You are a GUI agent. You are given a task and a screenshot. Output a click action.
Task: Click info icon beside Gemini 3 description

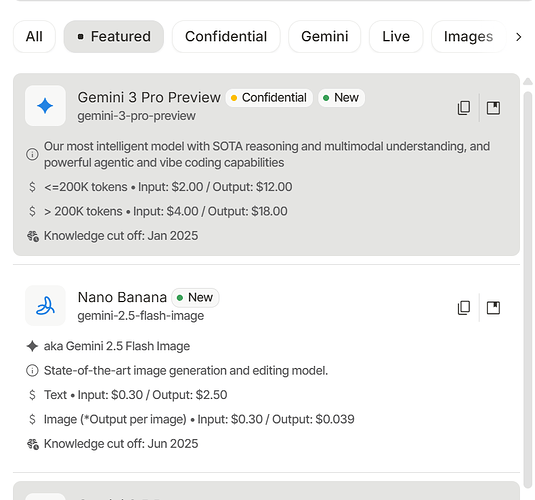pyautogui.click(x=32, y=154)
